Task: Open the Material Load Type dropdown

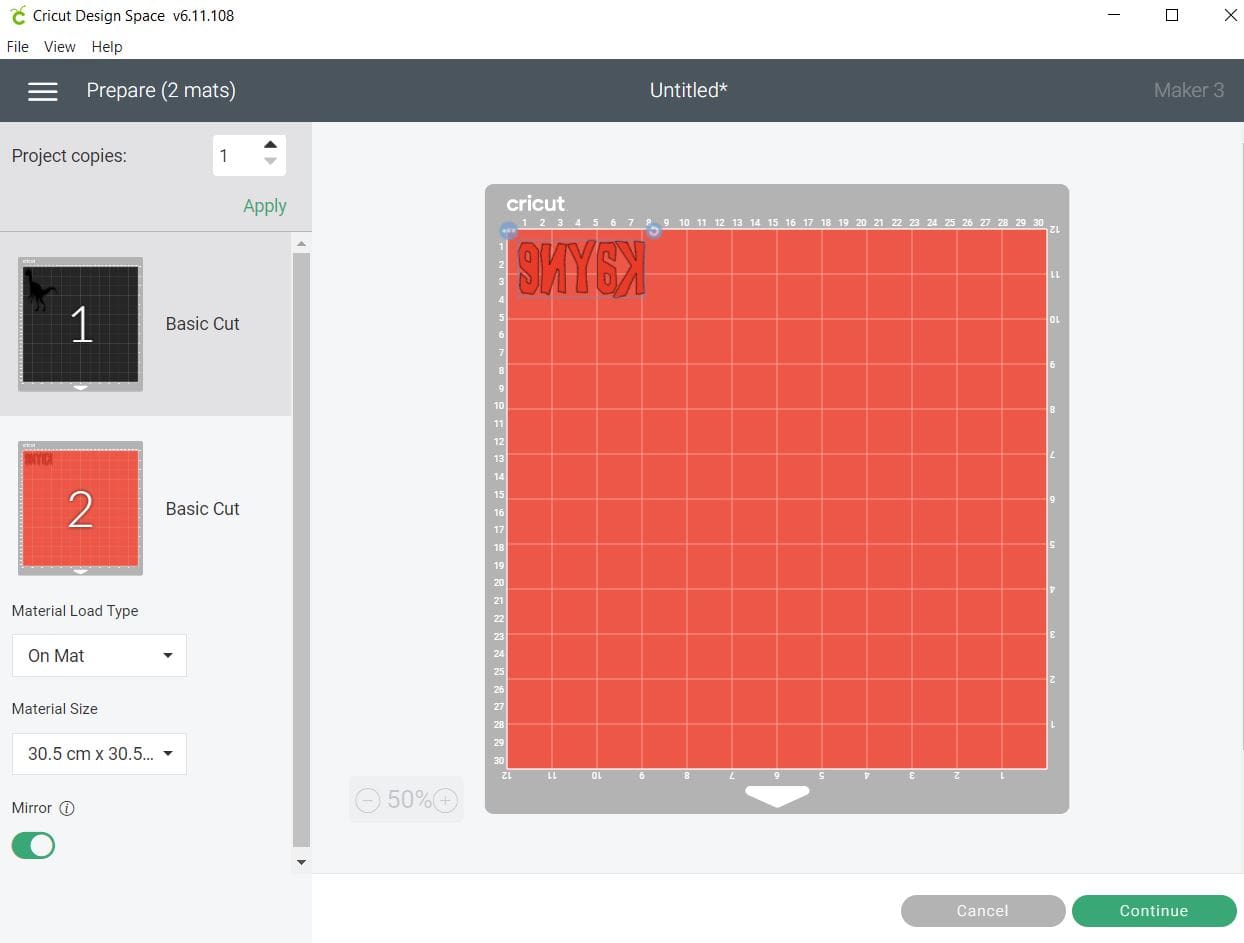Action: pyautogui.click(x=99, y=656)
